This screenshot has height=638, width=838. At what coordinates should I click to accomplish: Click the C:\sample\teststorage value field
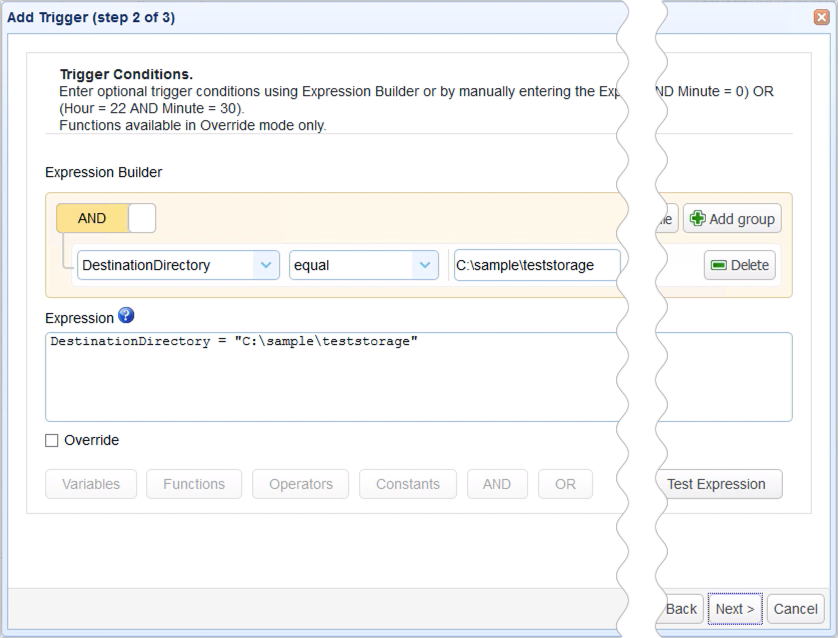click(x=540, y=265)
